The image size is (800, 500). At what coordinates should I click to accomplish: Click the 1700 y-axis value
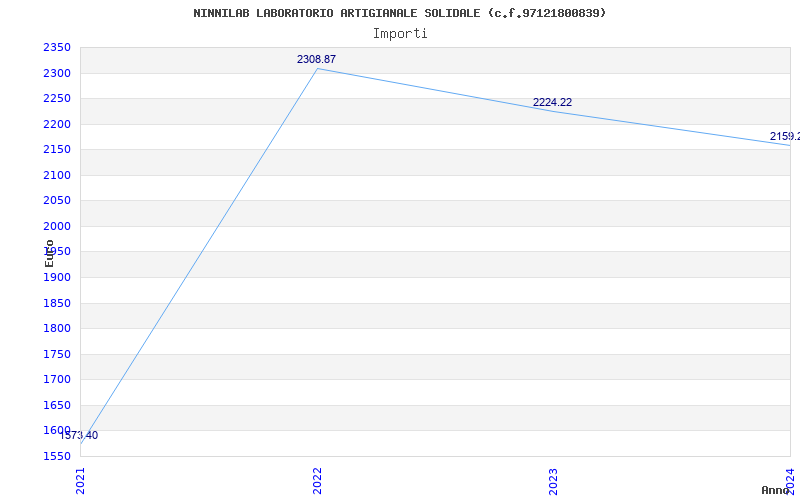click(x=57, y=380)
